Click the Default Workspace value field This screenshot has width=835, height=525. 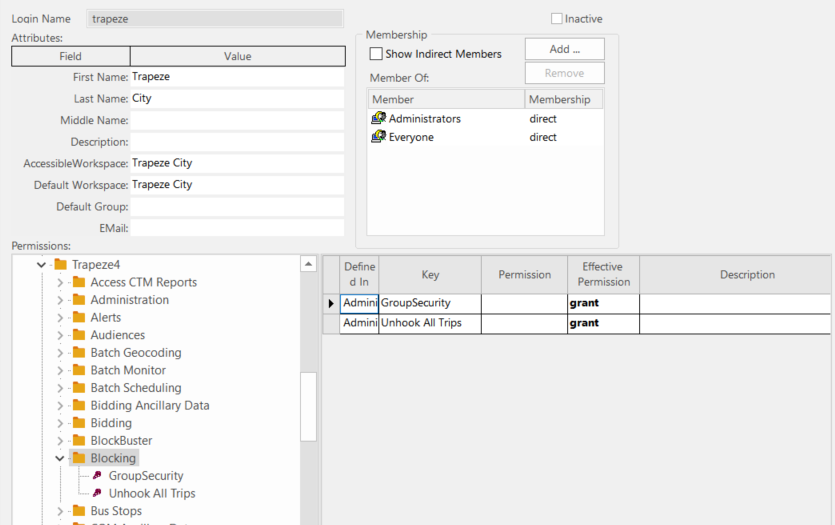click(x=238, y=185)
